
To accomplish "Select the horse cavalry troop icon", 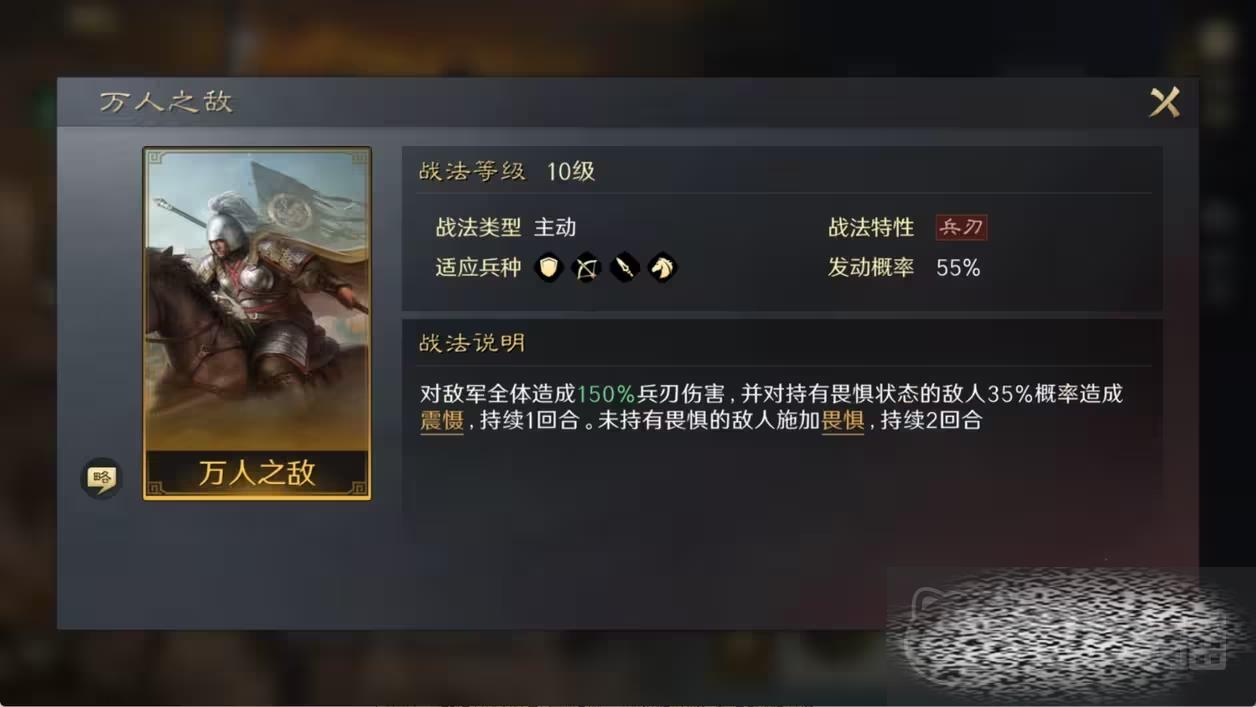I will [662, 267].
